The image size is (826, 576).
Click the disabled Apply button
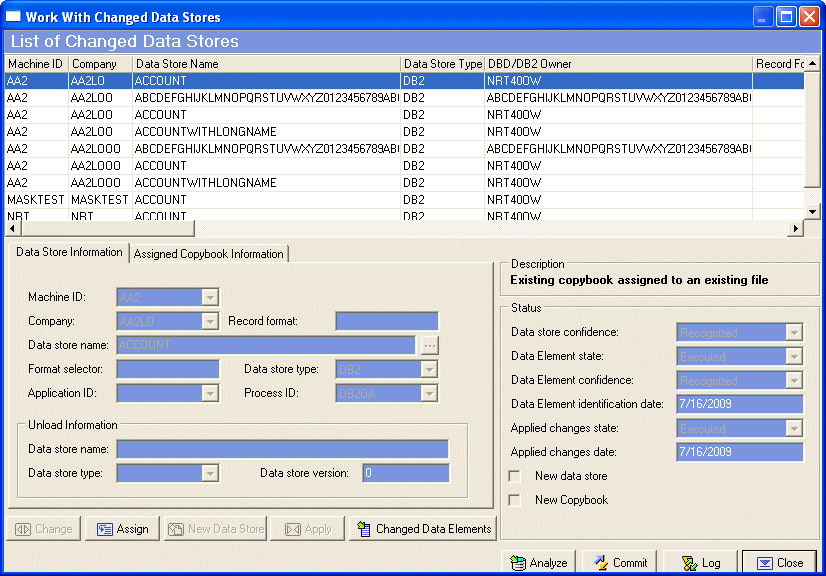tap(307, 528)
